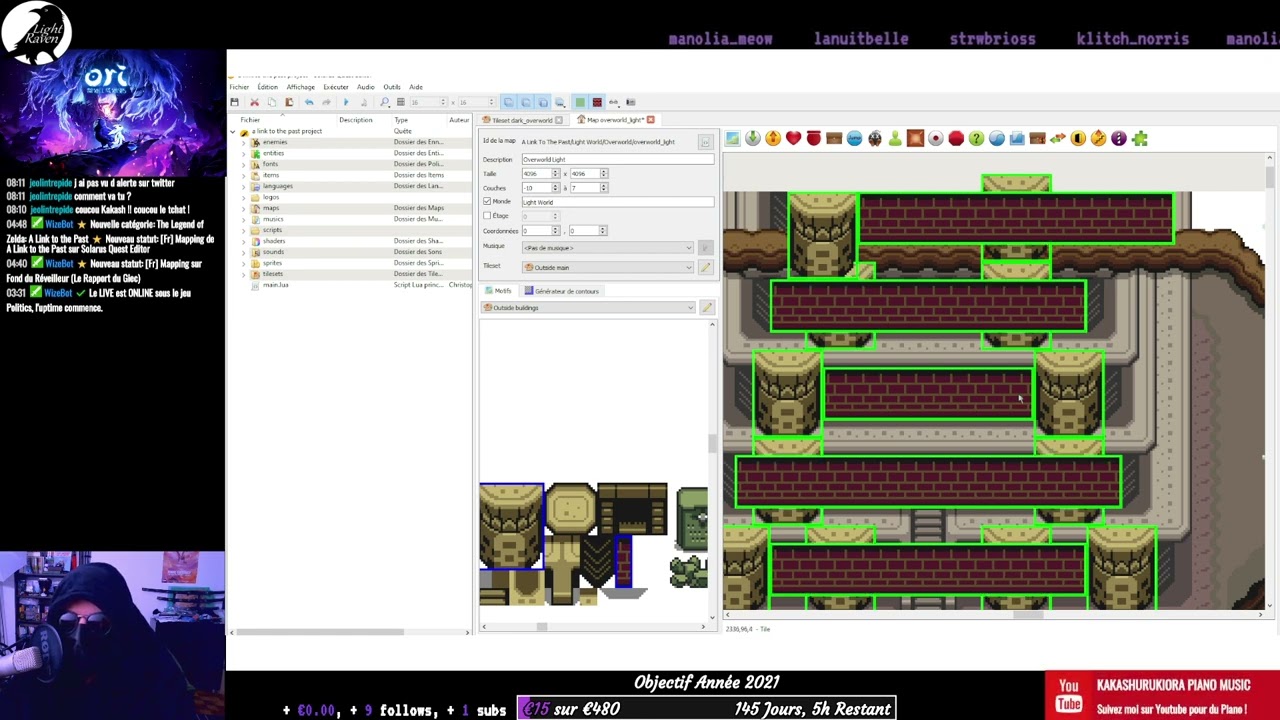Select the Destination (green down arrow) entity
The width and height of the screenshot is (1280, 720).
click(753, 138)
